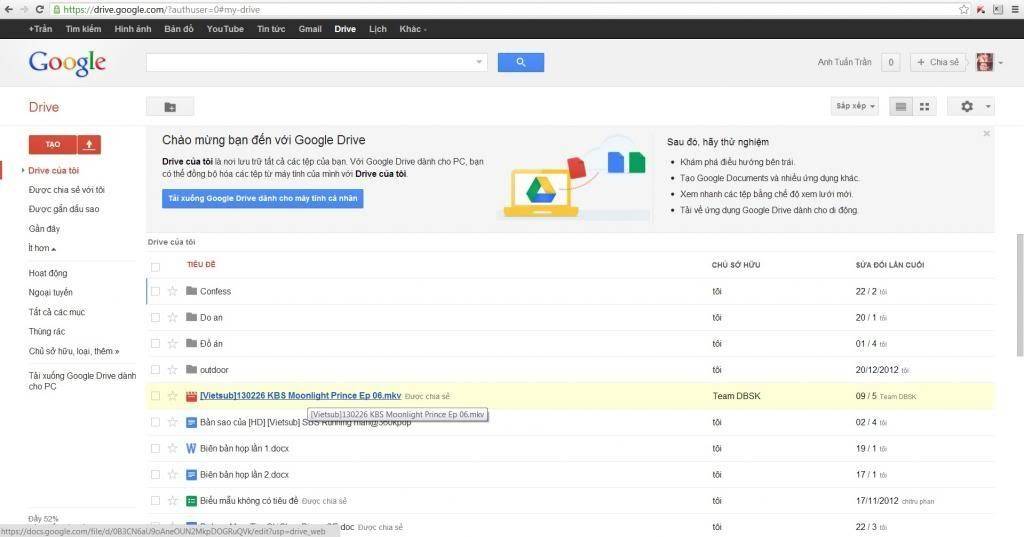Open Hình ảnh in top bar

coord(133,29)
